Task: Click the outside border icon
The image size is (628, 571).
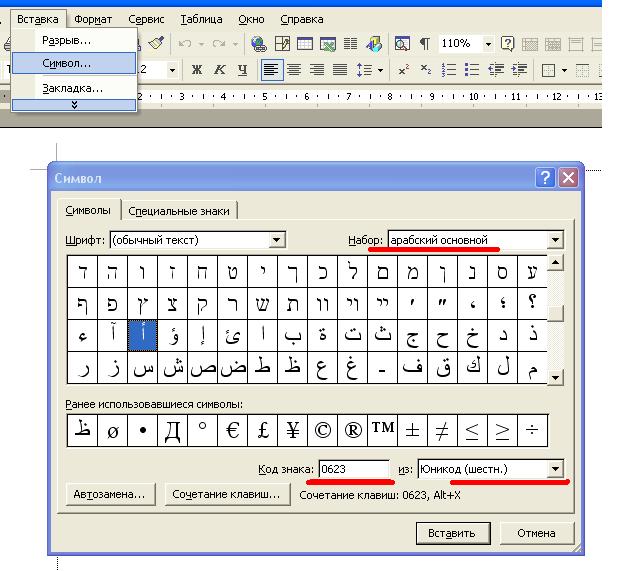Action: (548, 70)
